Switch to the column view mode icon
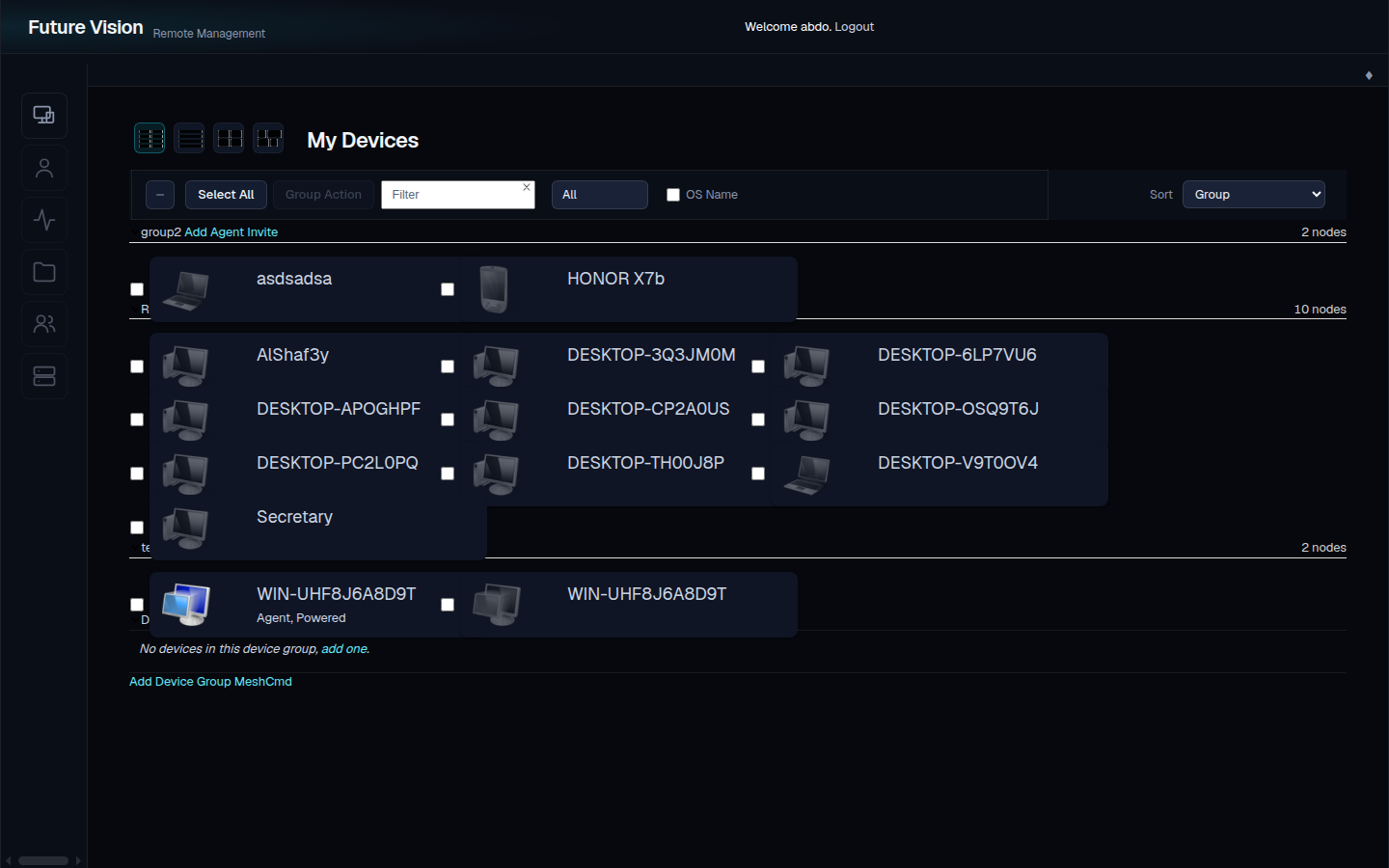The image size is (1389, 868). 150,139
